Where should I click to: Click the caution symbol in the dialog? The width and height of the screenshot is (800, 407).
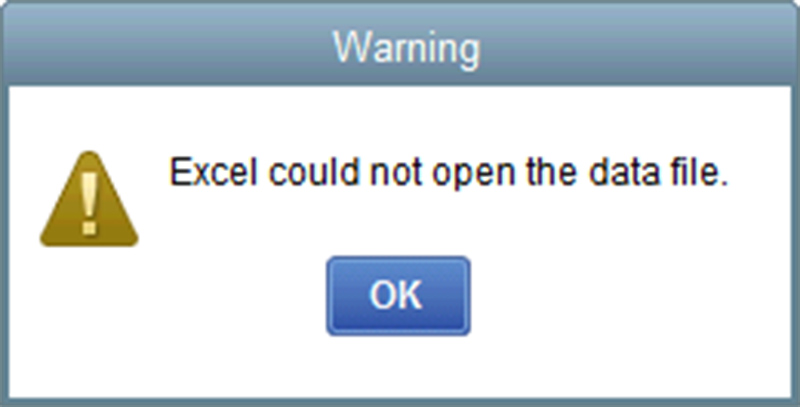point(89,199)
